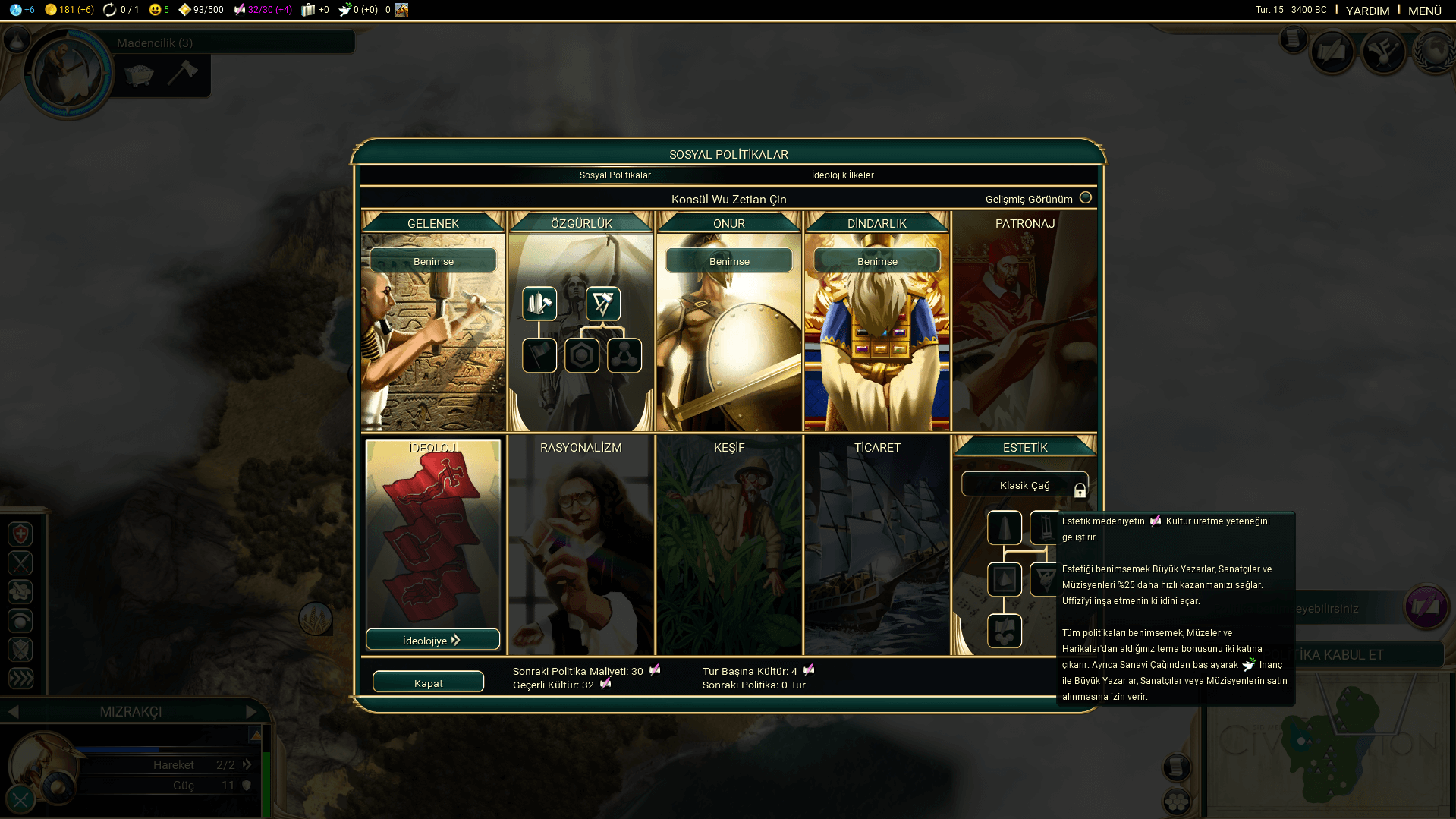1456x819 pixels.
Task: Click the sleep/skip turn curved arrow action
Action: pyautogui.click(x=20, y=621)
